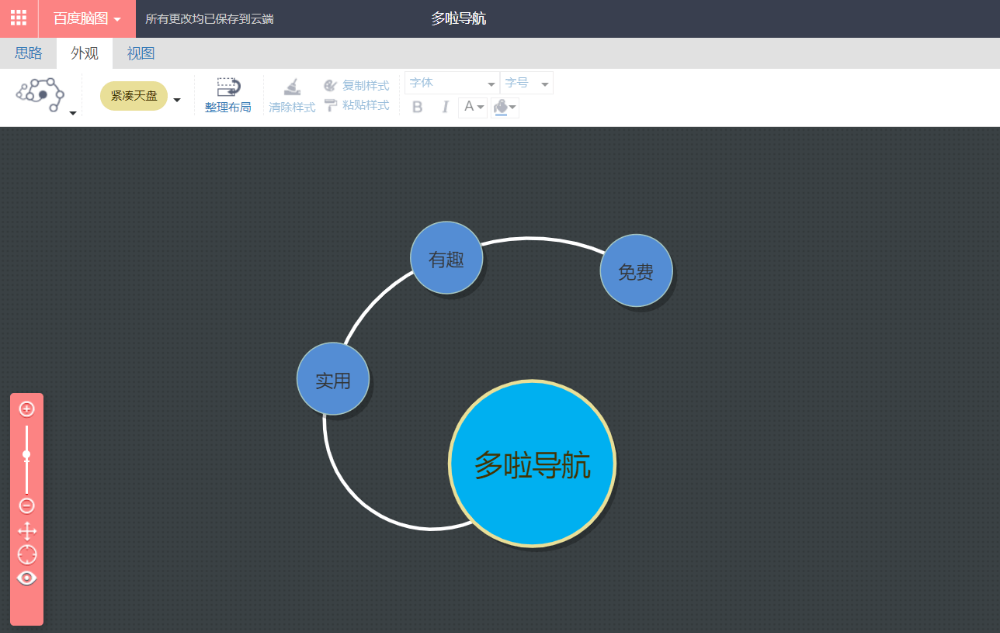Toggle the navigator eye icon

tap(27, 578)
